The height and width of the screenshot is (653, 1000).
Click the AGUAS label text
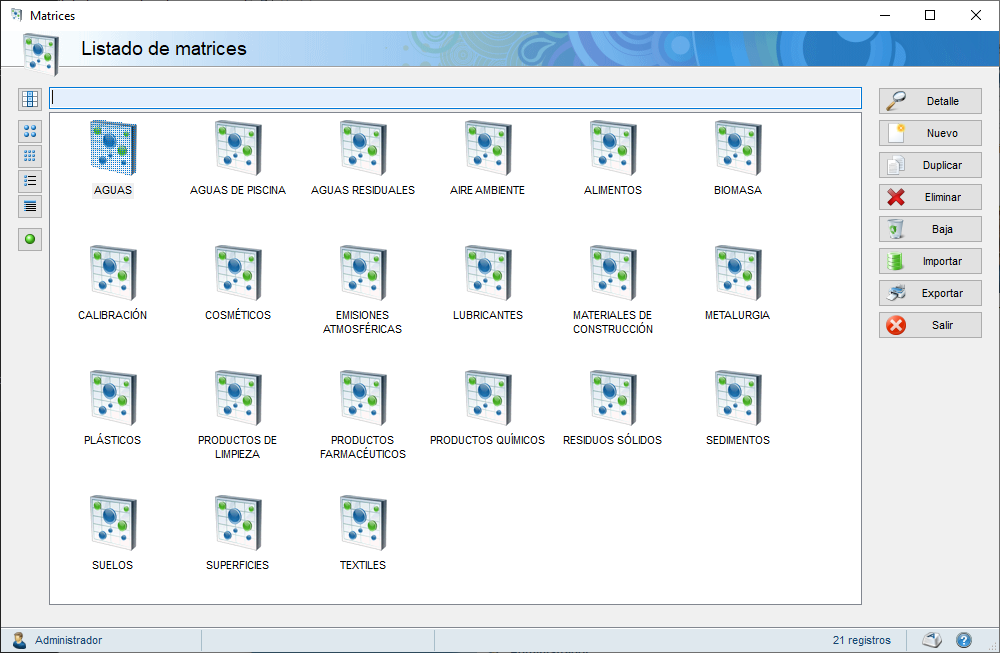pos(113,190)
